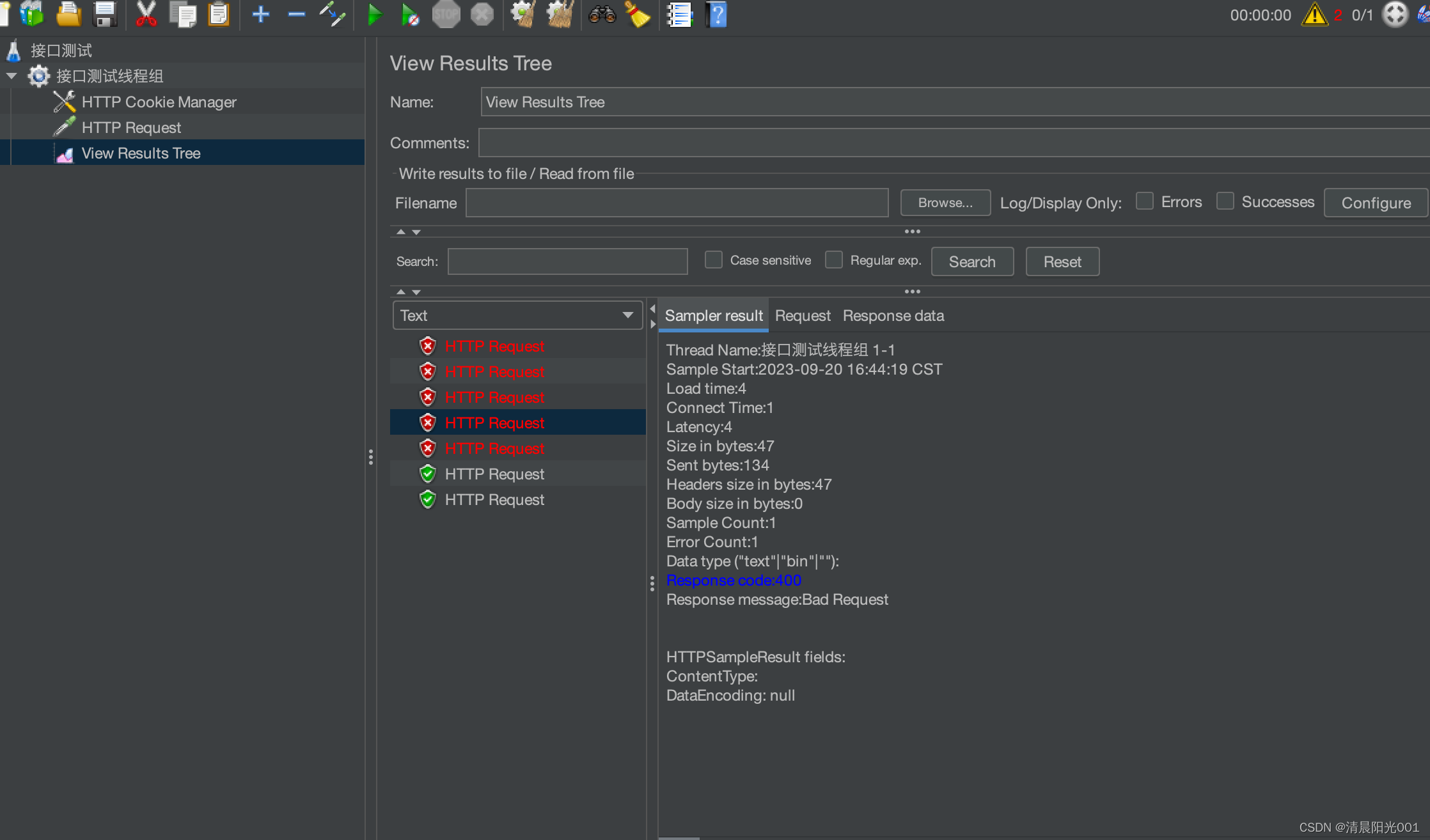Click the Configure button
Screen dimensions: 1430x840
coord(1376,203)
